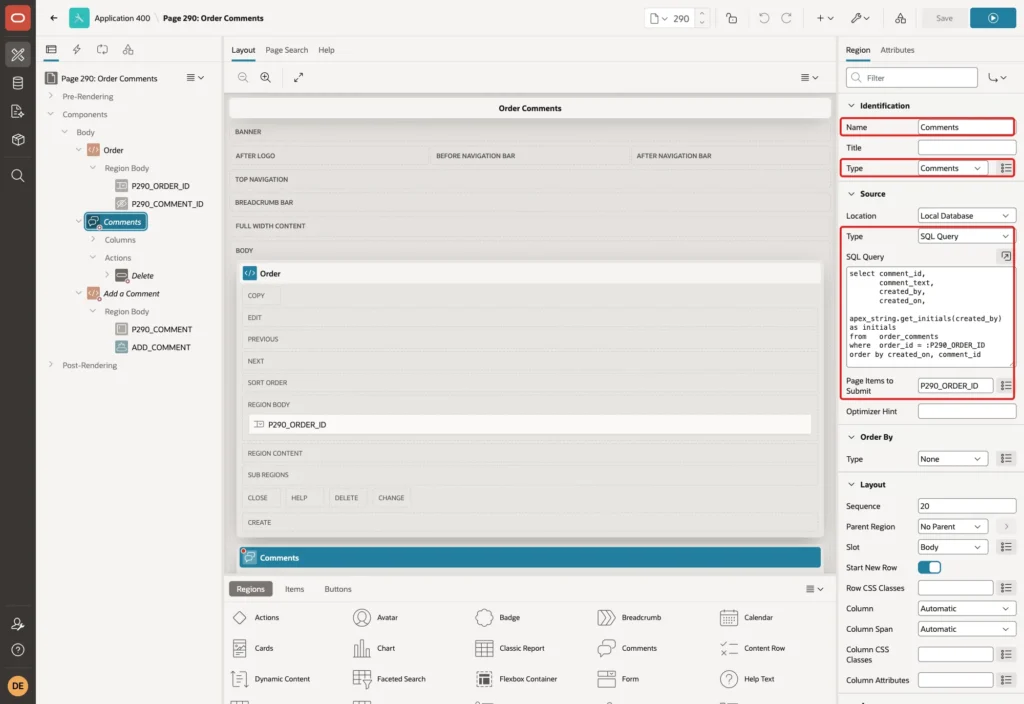Image resolution: width=1024 pixels, height=704 pixels.
Task: Zoom in the layout view
Action: coord(266,77)
